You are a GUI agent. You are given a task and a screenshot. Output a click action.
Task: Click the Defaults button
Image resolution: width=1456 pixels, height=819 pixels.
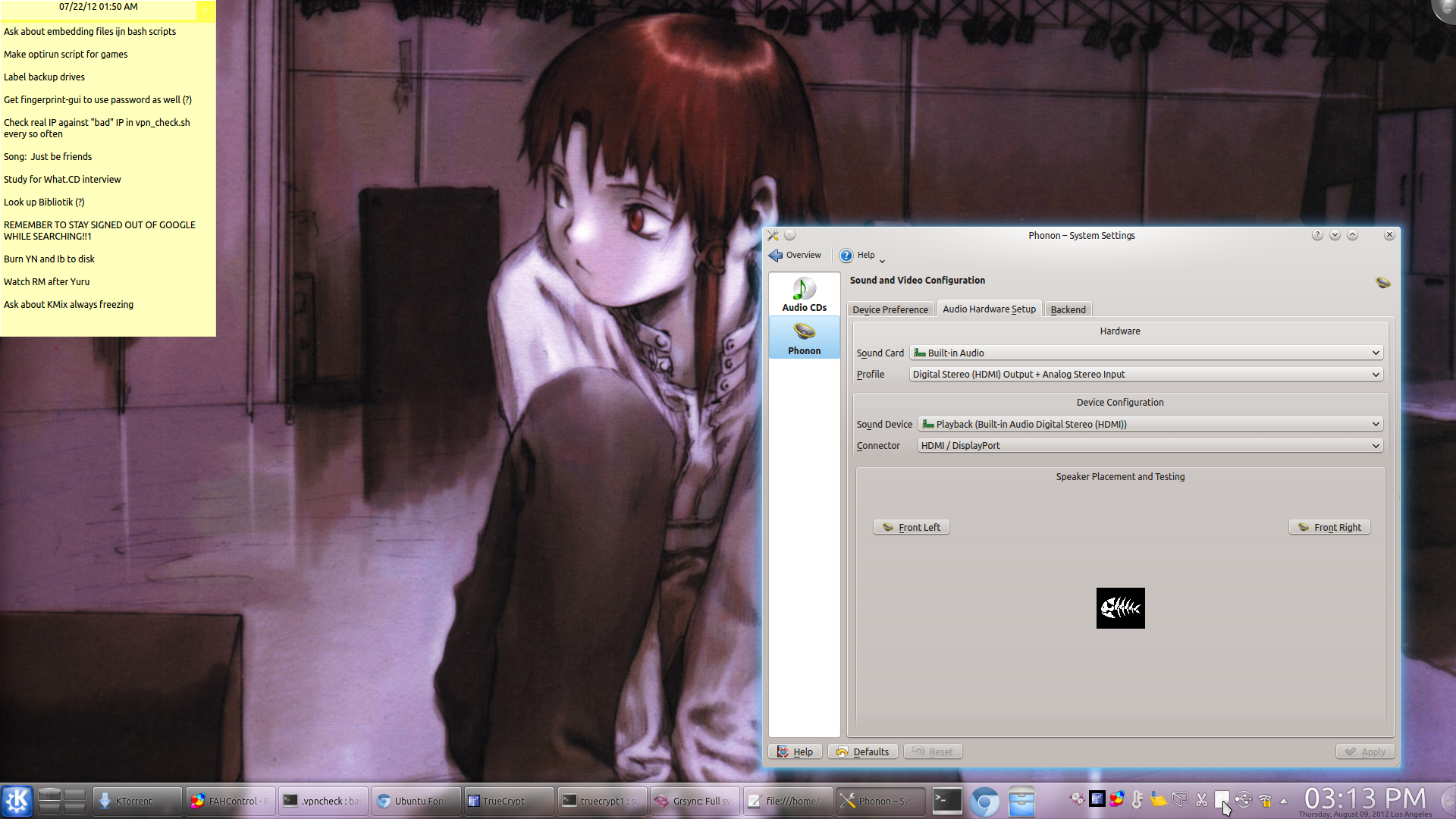tap(863, 752)
